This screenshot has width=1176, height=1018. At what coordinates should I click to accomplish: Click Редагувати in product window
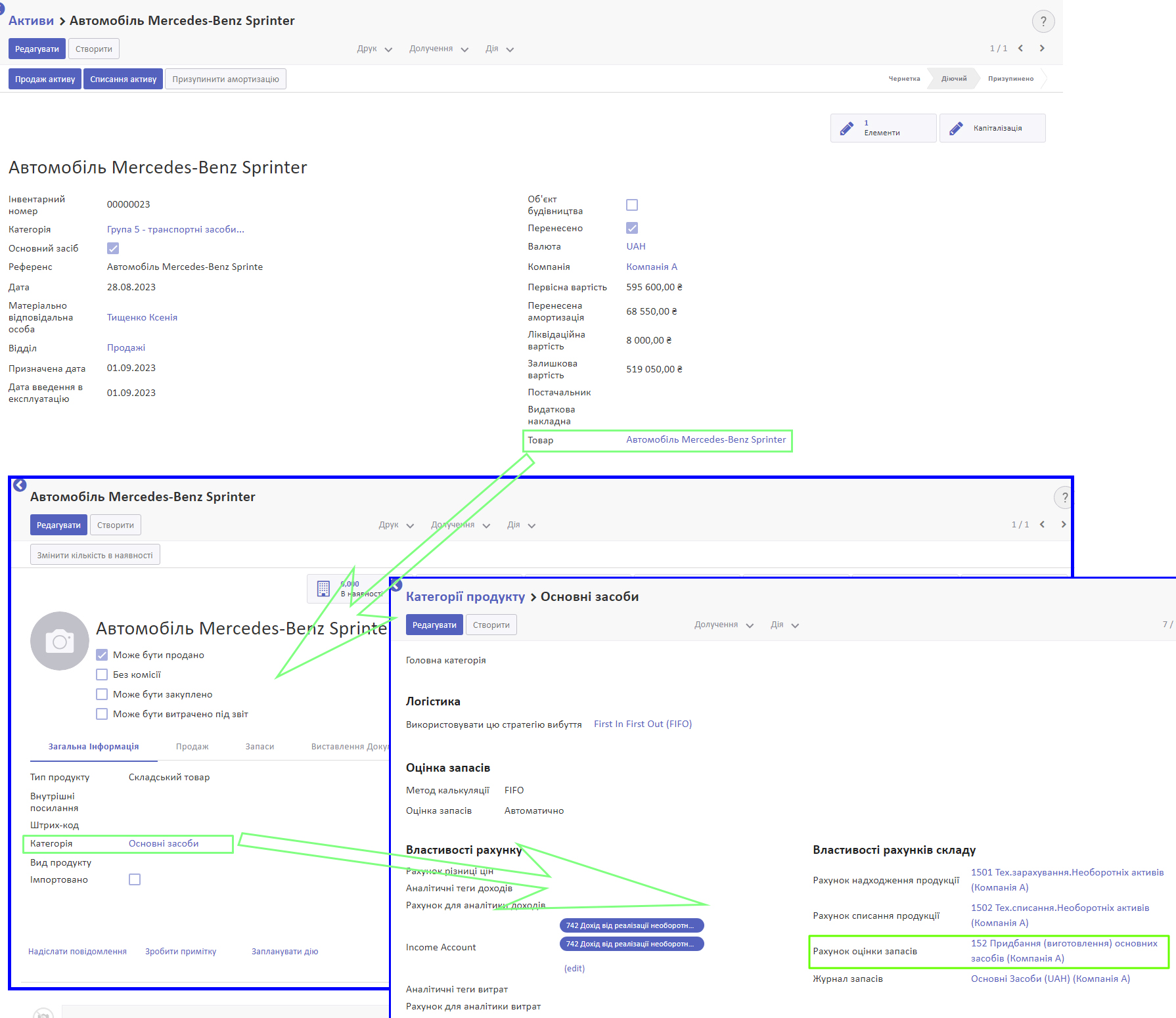point(58,525)
